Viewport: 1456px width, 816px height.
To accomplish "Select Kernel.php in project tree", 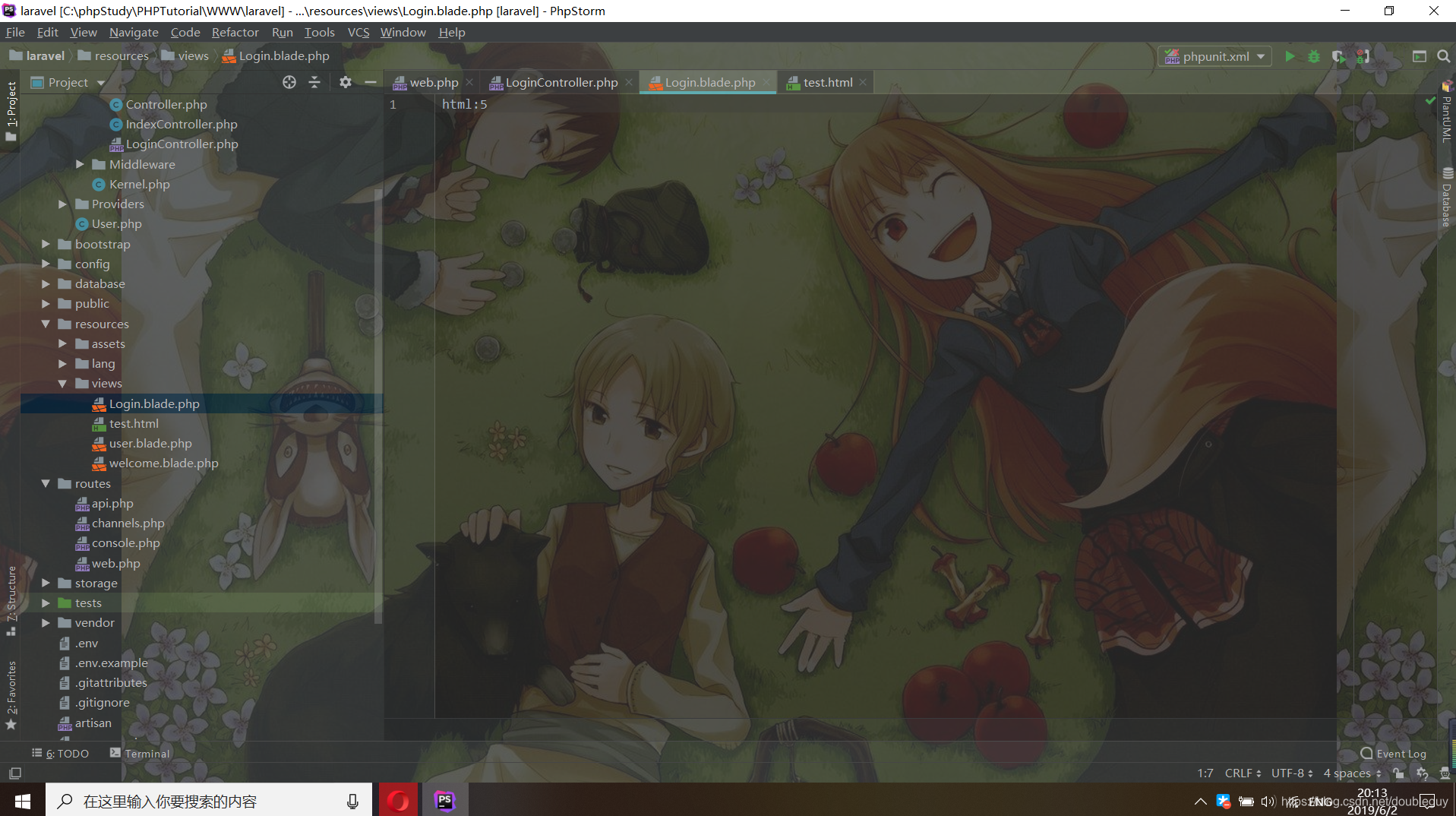I will click(139, 184).
